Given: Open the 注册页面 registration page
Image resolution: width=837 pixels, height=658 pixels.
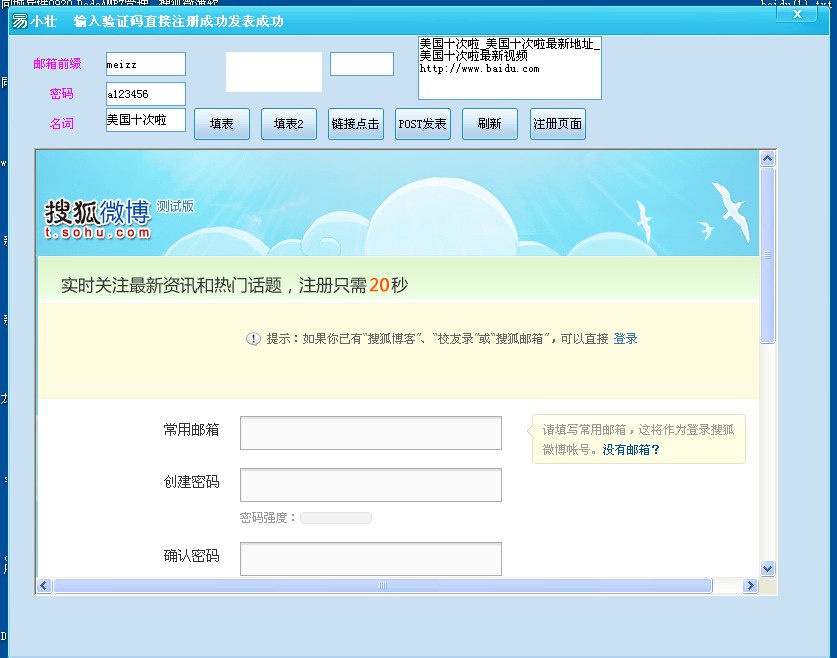Looking at the screenshot, I should (x=557, y=124).
